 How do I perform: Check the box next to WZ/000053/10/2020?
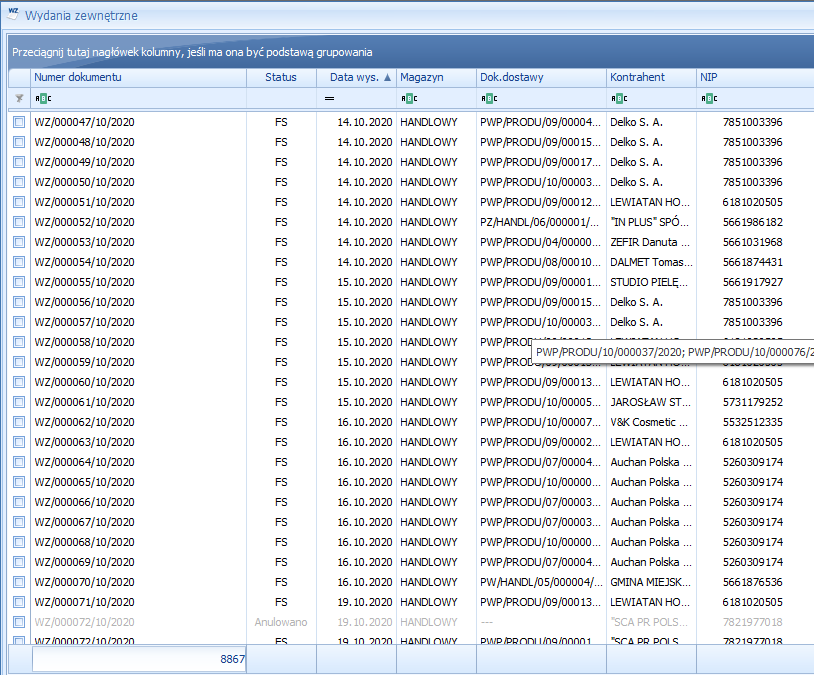click(x=19, y=242)
